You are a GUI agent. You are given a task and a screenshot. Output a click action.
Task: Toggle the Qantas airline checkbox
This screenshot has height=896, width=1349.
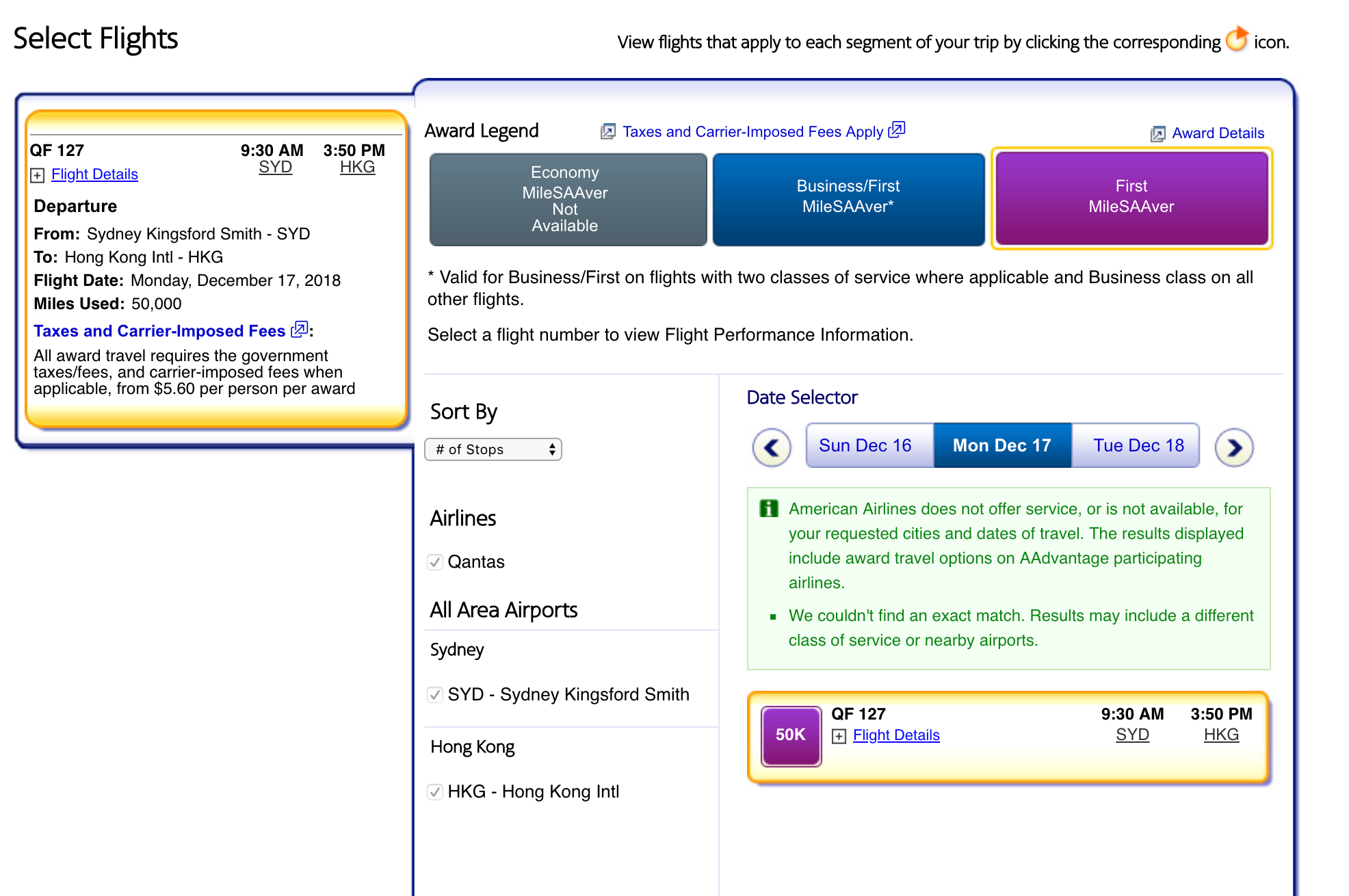435,562
